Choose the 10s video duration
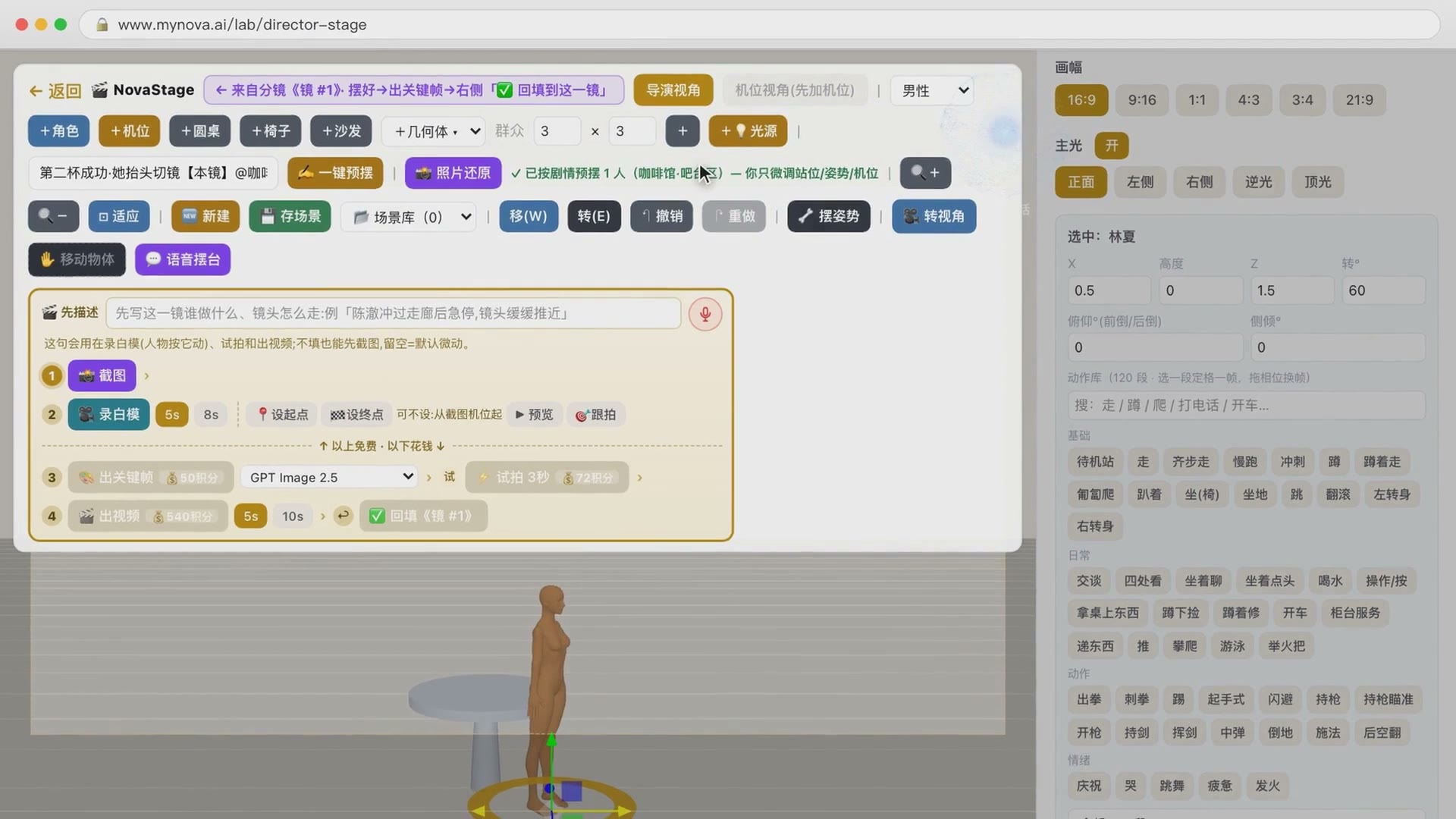 pyautogui.click(x=293, y=516)
